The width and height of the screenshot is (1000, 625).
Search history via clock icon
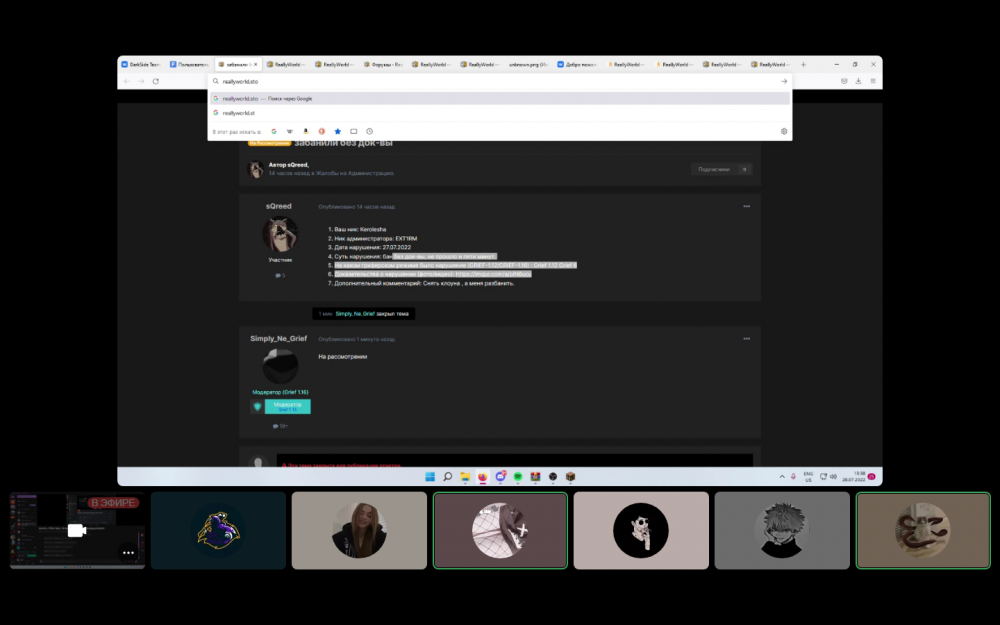pos(369,131)
